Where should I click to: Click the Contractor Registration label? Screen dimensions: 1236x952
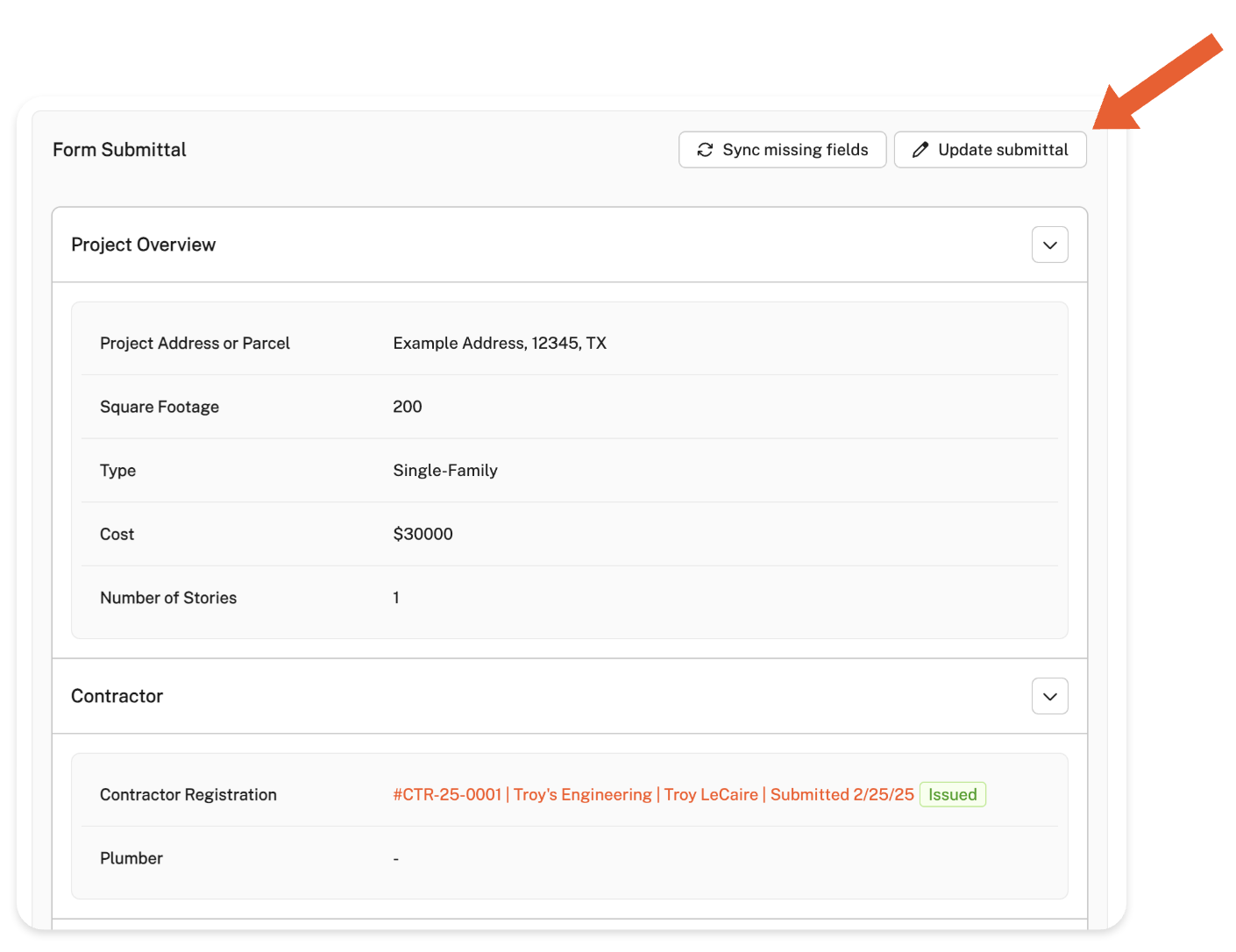pos(188,794)
